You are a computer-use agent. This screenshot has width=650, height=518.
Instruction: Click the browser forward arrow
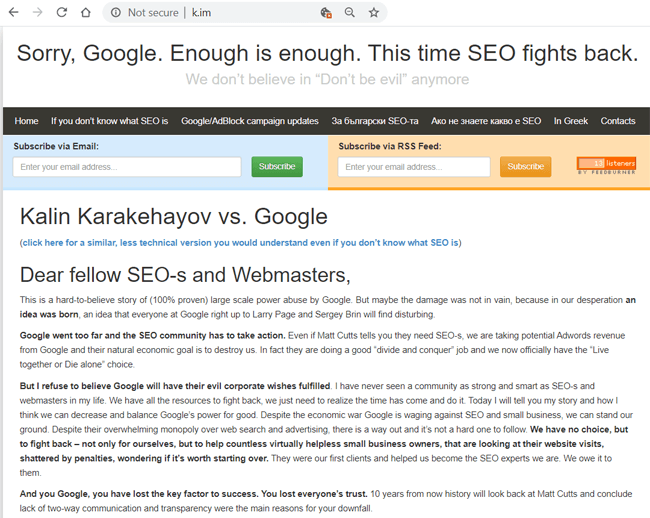click(x=38, y=12)
